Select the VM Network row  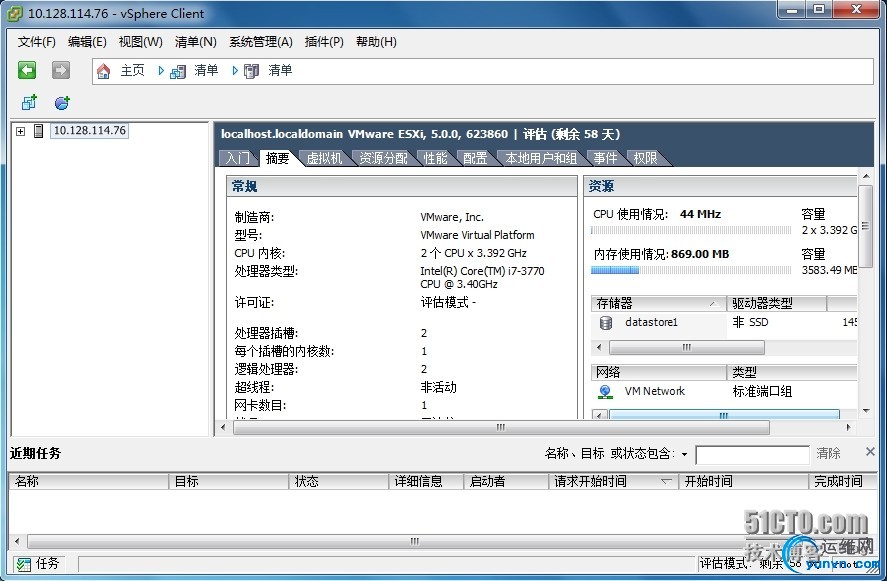724,391
